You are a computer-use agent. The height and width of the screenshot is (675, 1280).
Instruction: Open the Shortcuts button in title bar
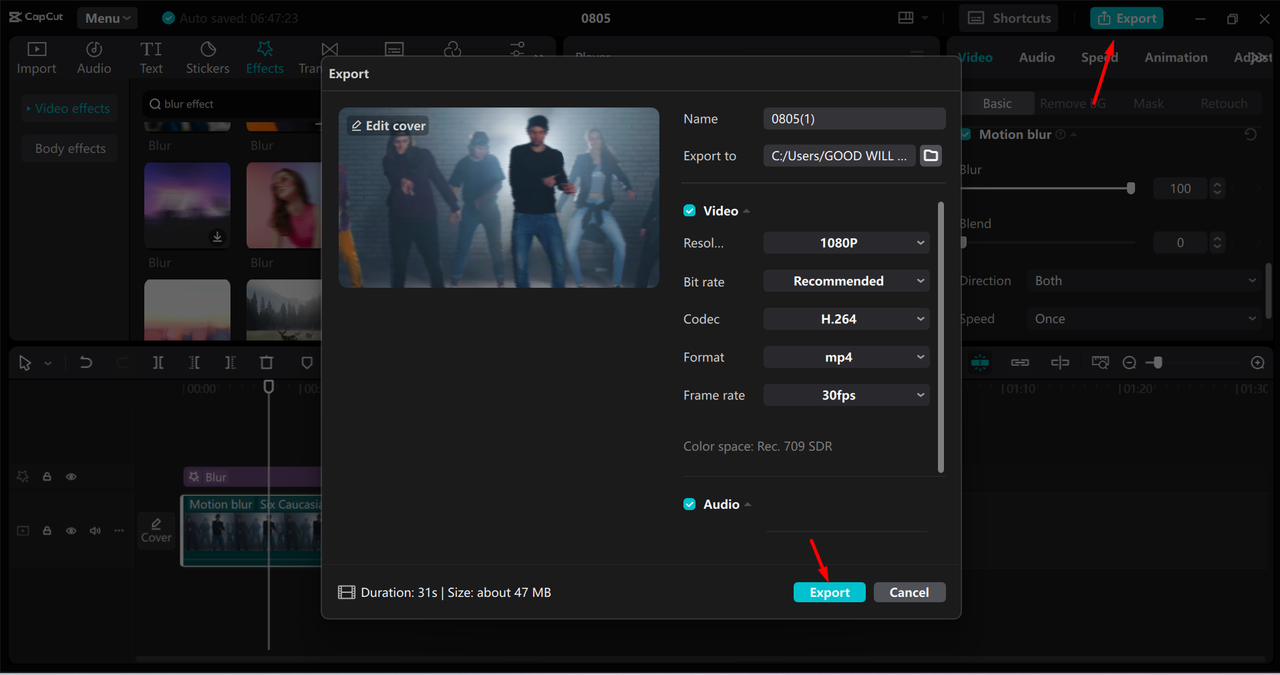click(x=1009, y=18)
